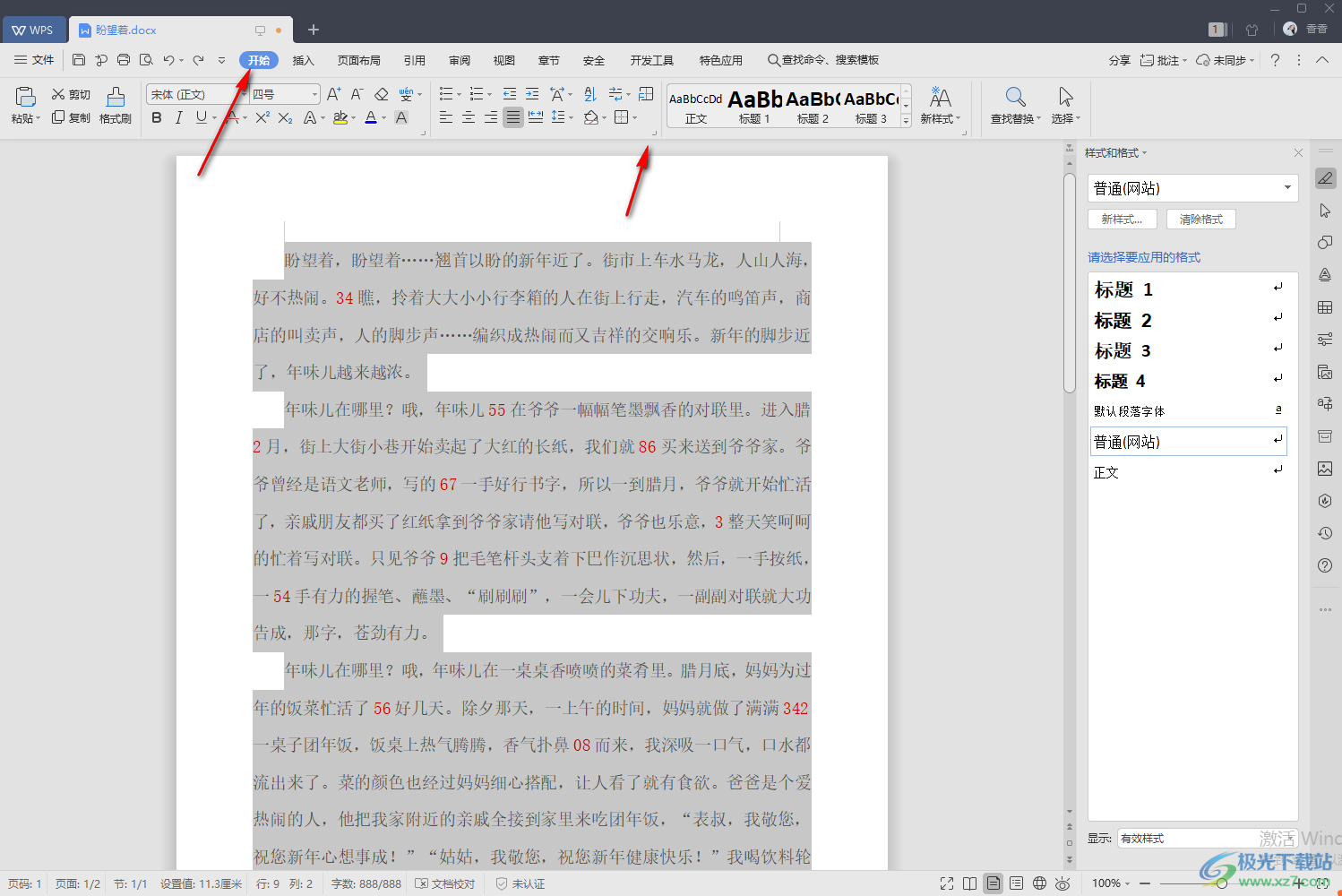The width and height of the screenshot is (1342, 896).
Task: Apply 标题 1 style from styles panel list
Action: [1187, 289]
